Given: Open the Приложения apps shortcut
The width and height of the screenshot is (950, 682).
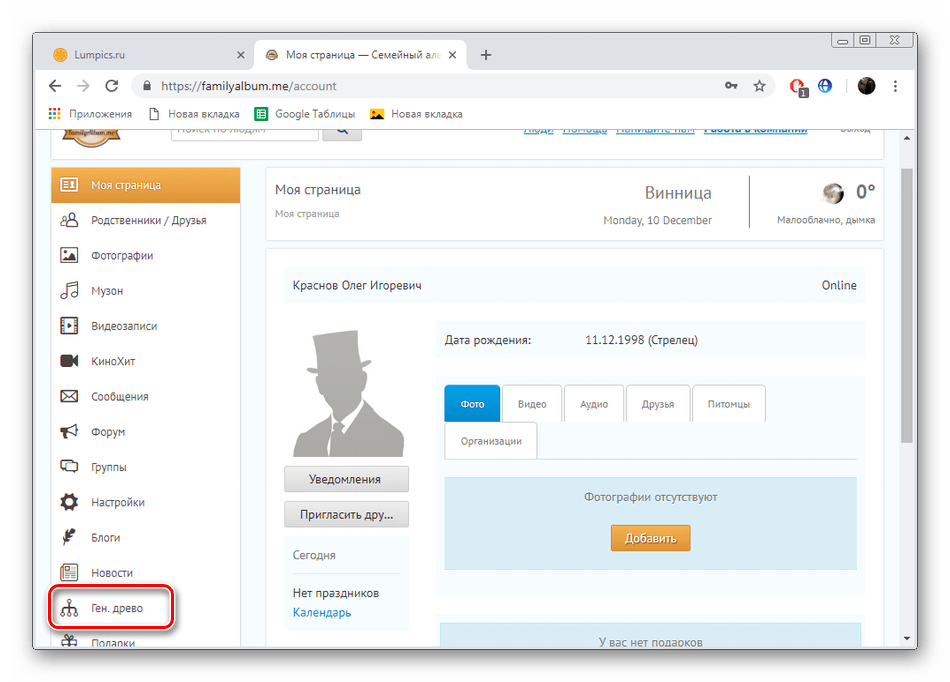Looking at the screenshot, I should (x=90, y=114).
